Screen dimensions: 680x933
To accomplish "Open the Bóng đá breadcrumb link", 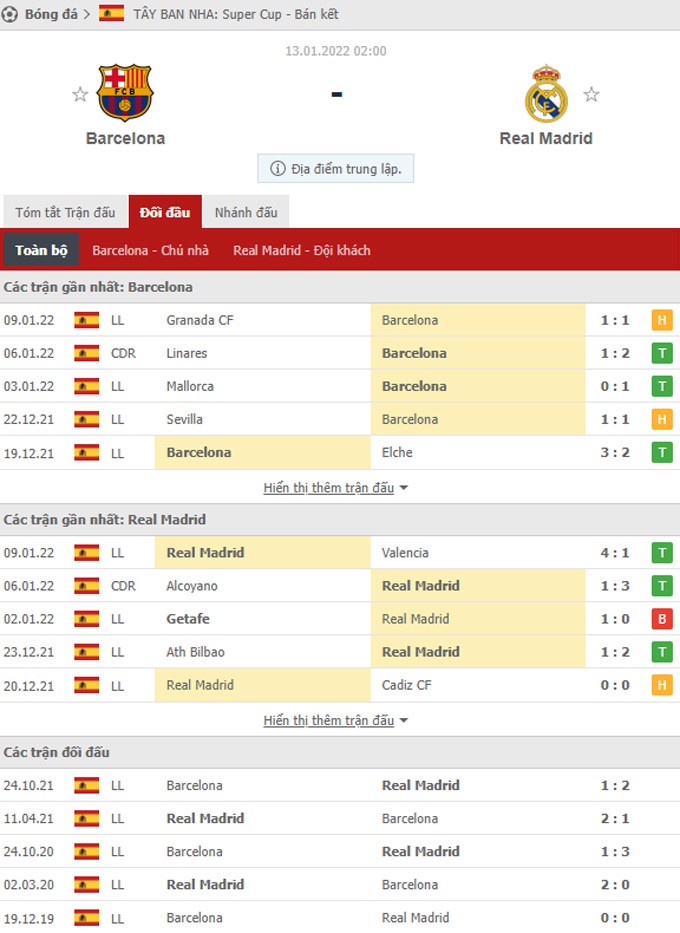I will pyautogui.click(x=51, y=14).
